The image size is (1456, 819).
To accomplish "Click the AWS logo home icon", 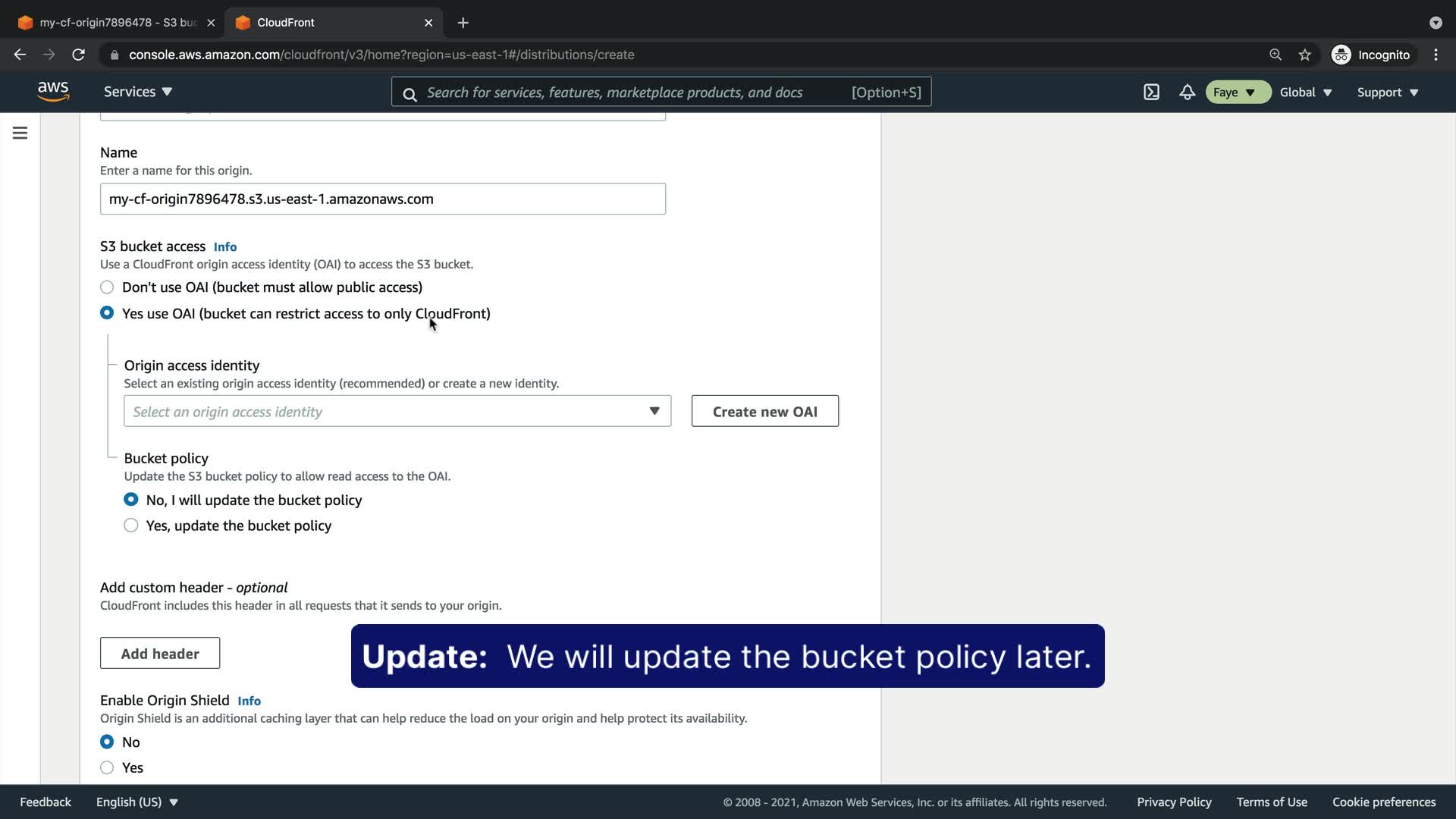I will (x=53, y=92).
